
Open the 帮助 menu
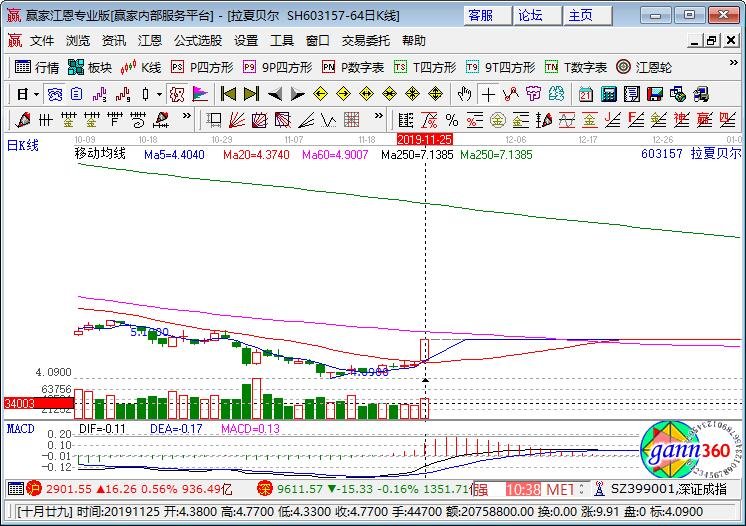tap(413, 41)
